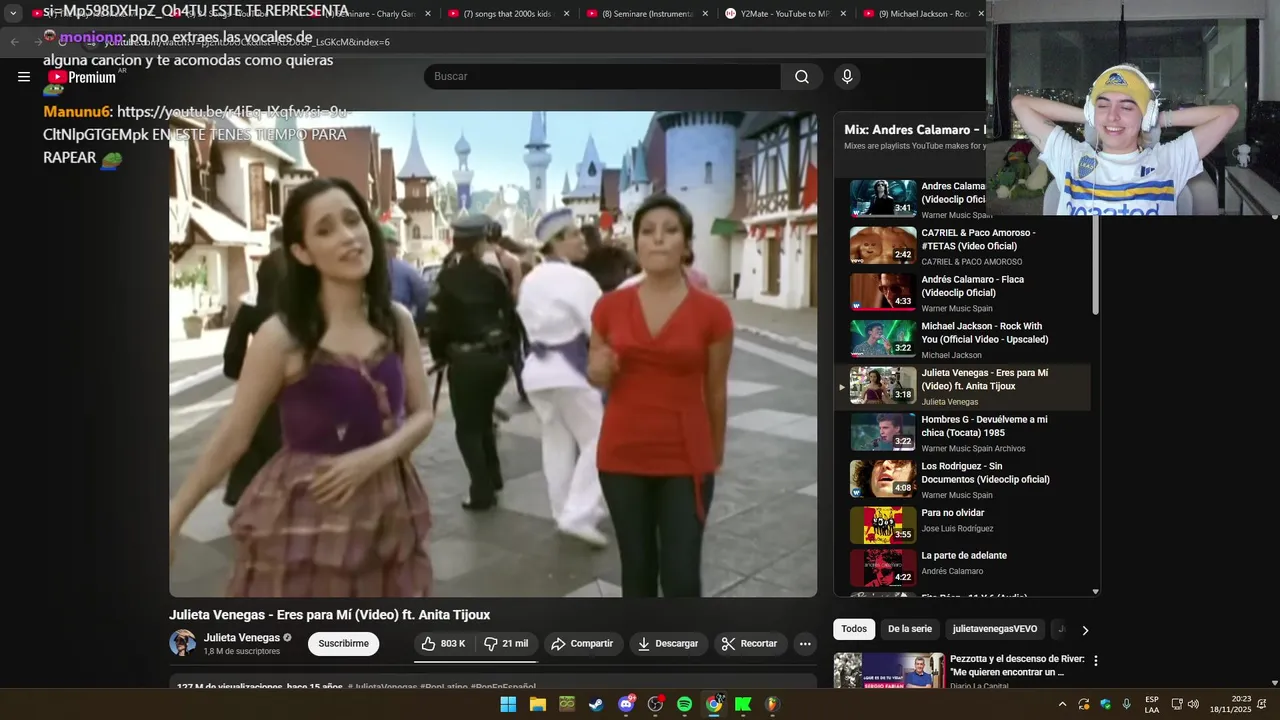Screen dimensions: 1280x720
Task: Open Pezzotta y el descenso de River video
Action: click(1016, 665)
